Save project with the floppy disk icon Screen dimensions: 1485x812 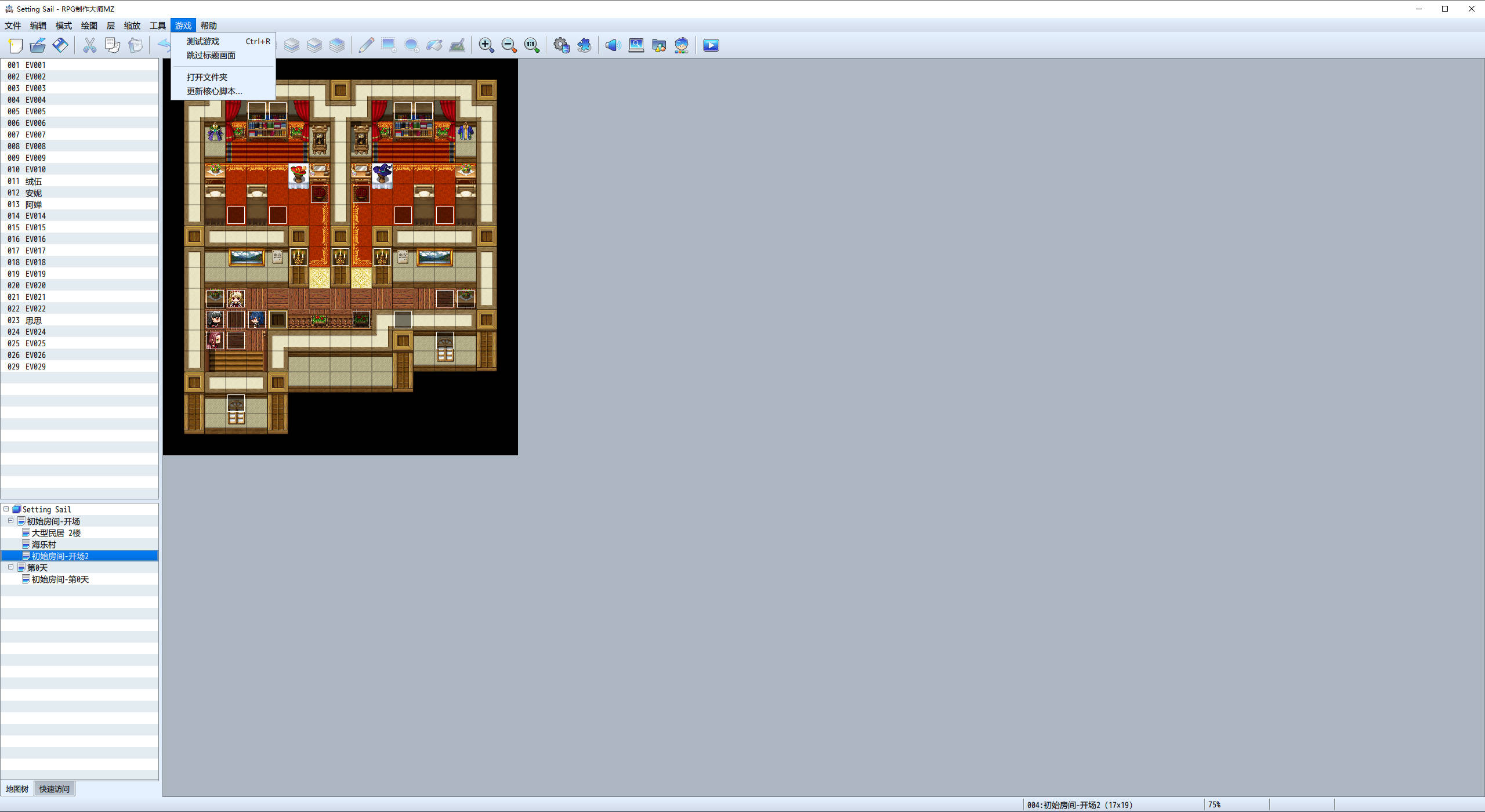click(60, 45)
